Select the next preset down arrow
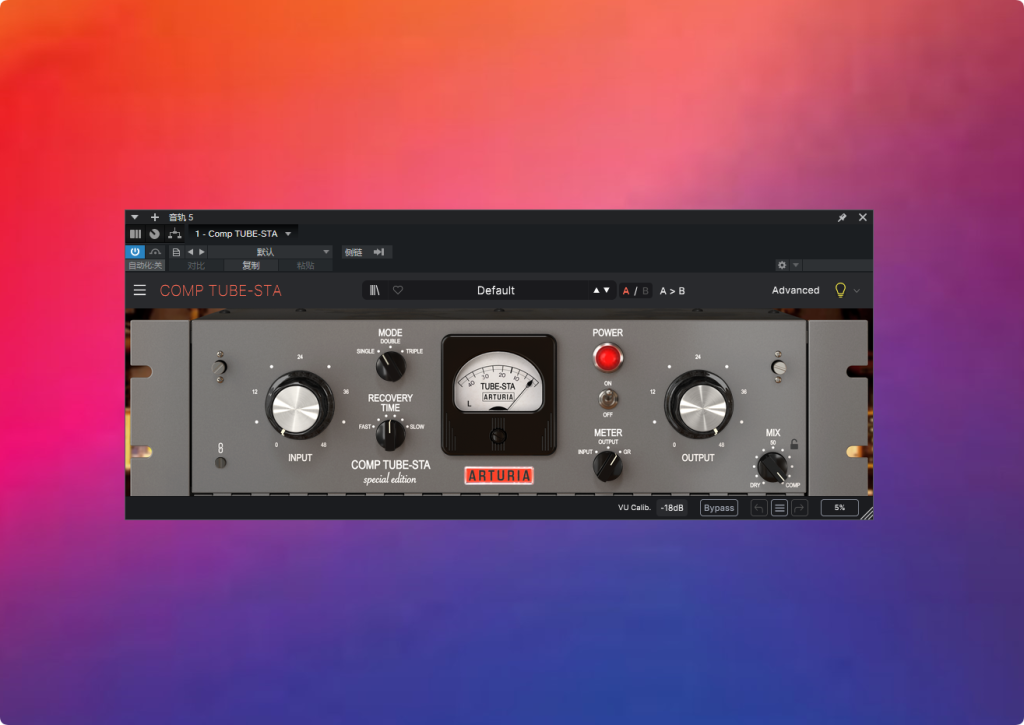This screenshot has height=725, width=1024. click(x=607, y=290)
